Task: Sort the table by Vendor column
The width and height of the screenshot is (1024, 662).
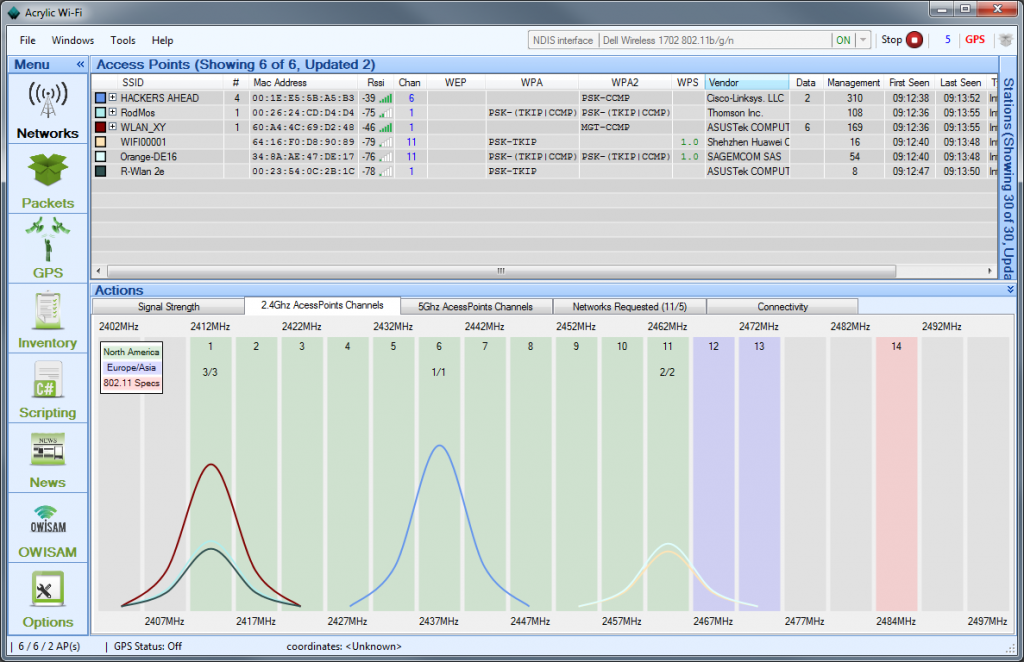Action: [746, 82]
